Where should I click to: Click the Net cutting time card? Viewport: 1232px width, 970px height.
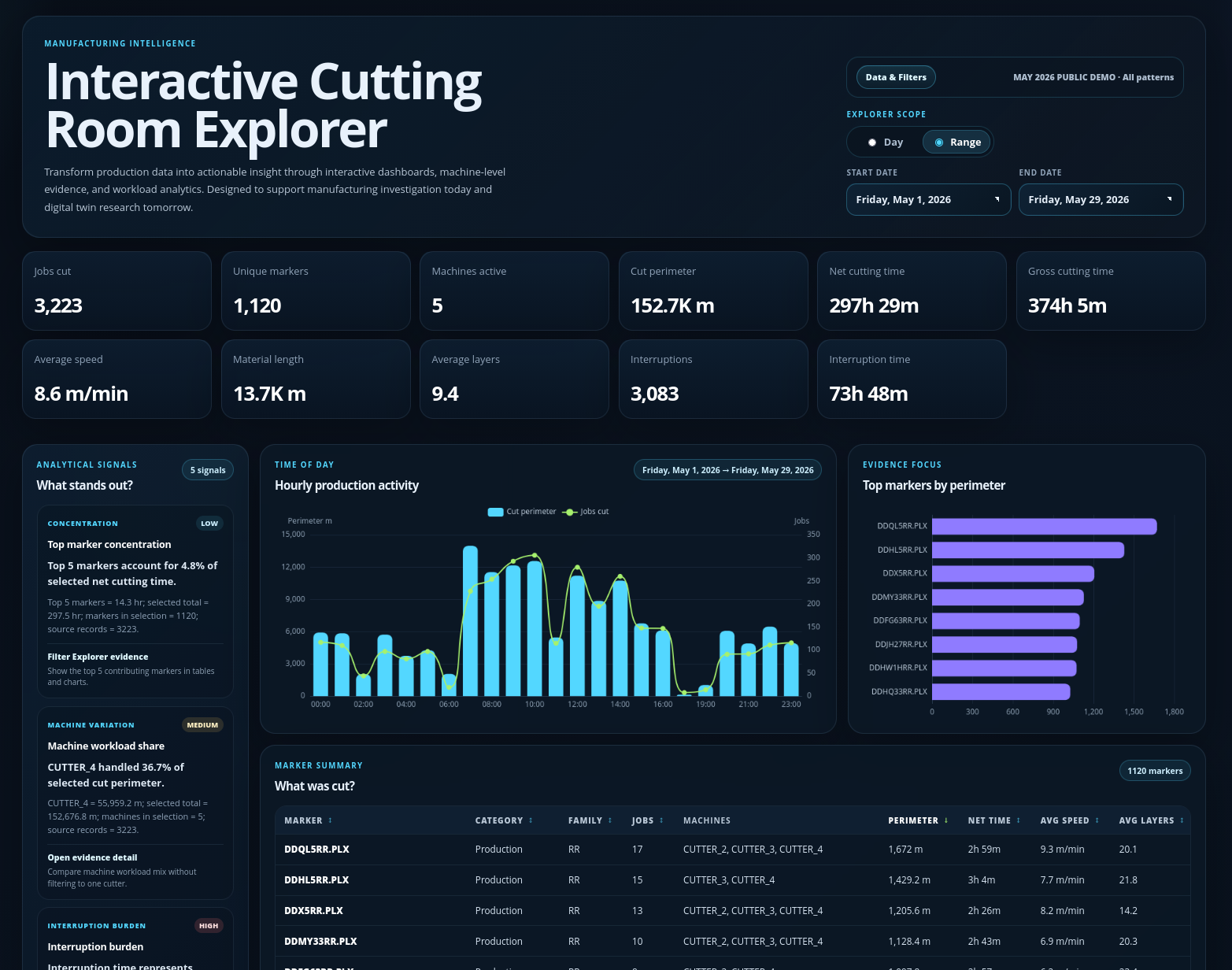click(x=912, y=291)
